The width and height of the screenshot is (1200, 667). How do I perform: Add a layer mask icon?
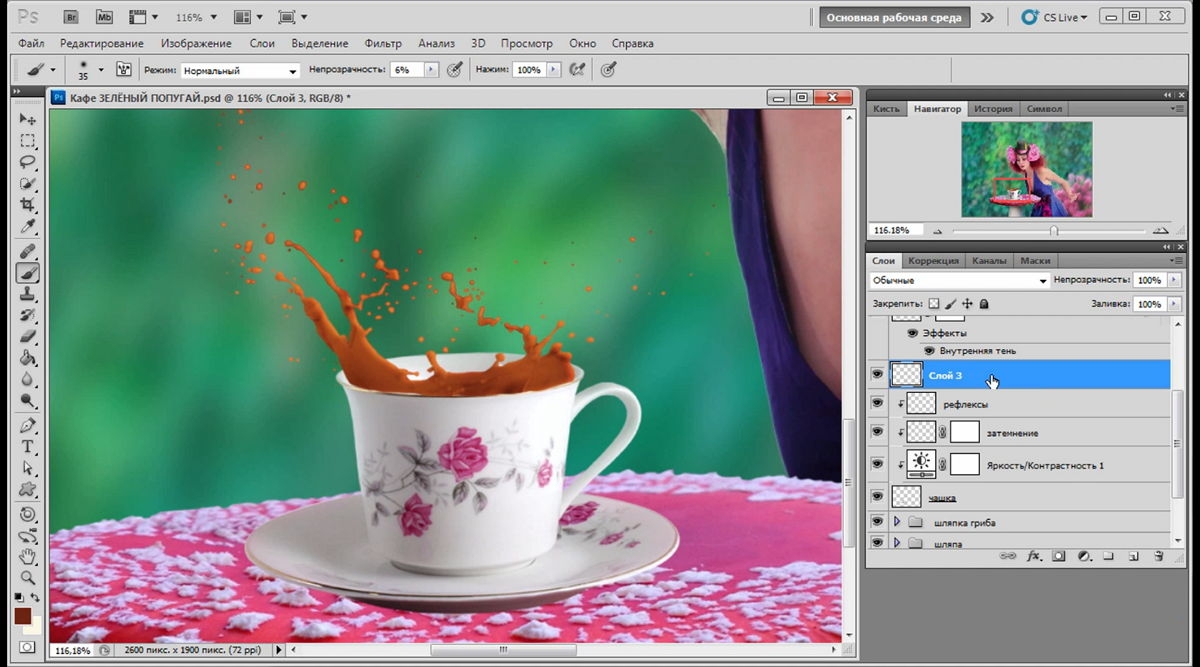1059,556
